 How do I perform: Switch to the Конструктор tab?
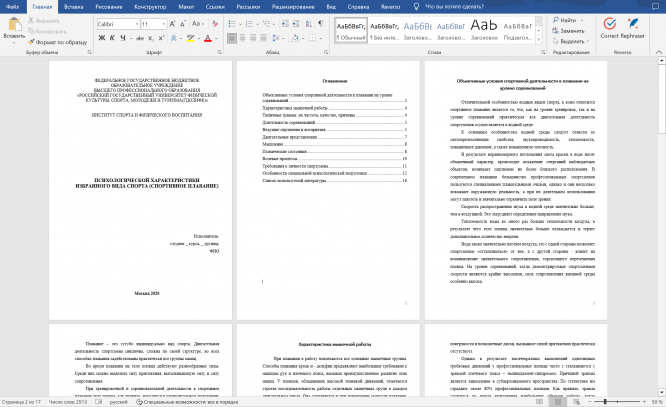click(x=150, y=7)
